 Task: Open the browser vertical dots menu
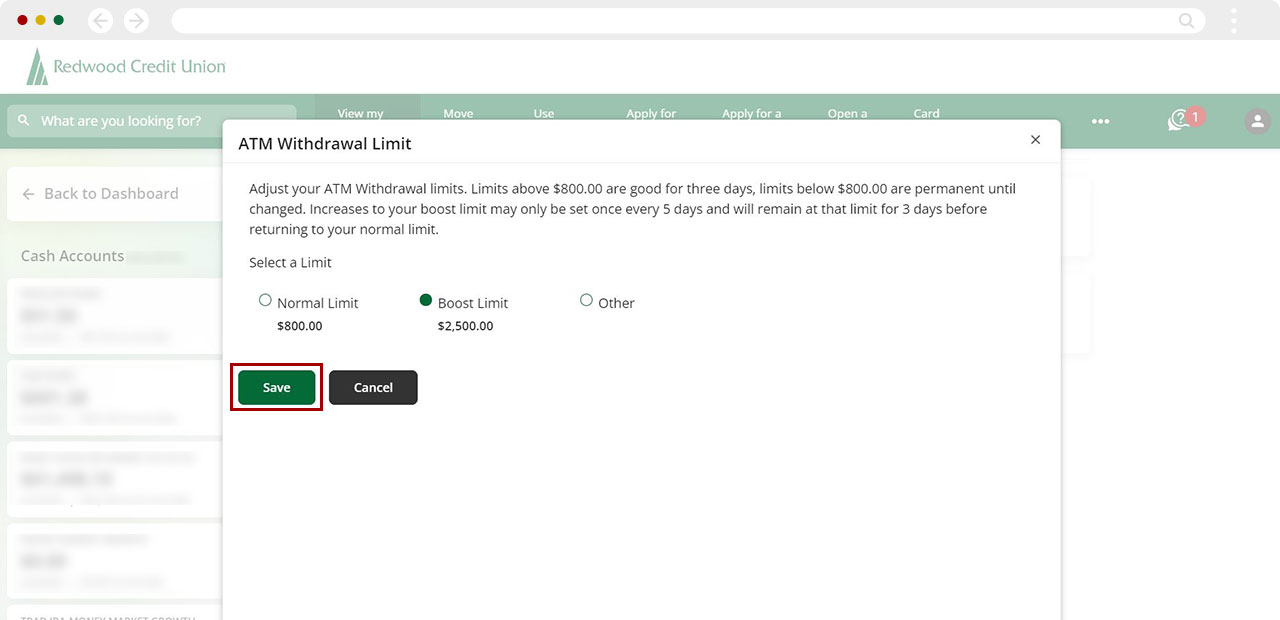point(1234,20)
